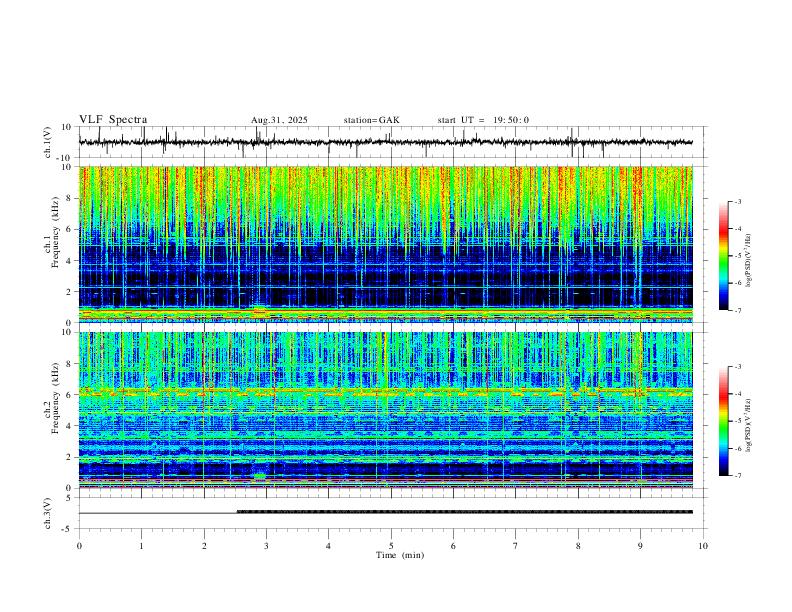Select the ch.1 color bar "log(PSD)" label
Viewport: 792px width, 612px height.
pos(749,261)
